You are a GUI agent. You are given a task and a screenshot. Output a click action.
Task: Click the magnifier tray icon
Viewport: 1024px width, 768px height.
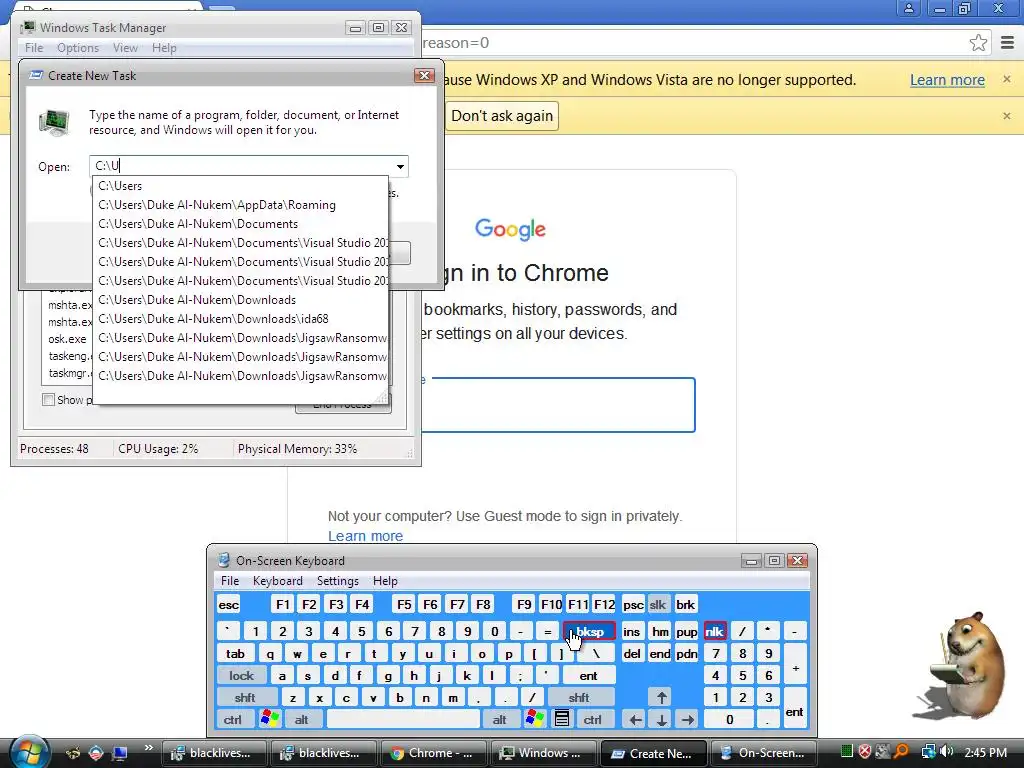(x=901, y=752)
